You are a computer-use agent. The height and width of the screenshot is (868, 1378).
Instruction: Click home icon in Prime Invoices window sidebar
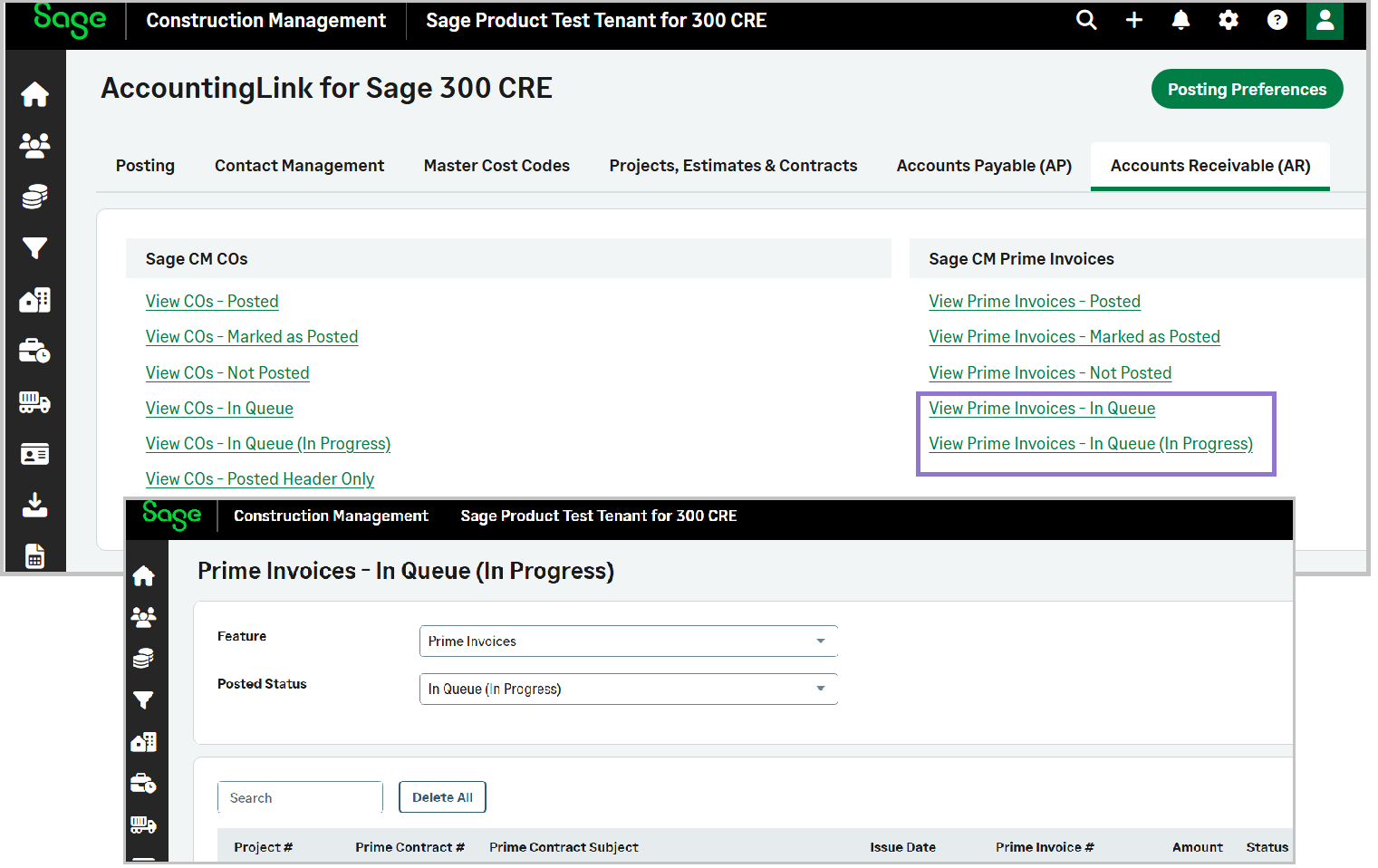144,576
